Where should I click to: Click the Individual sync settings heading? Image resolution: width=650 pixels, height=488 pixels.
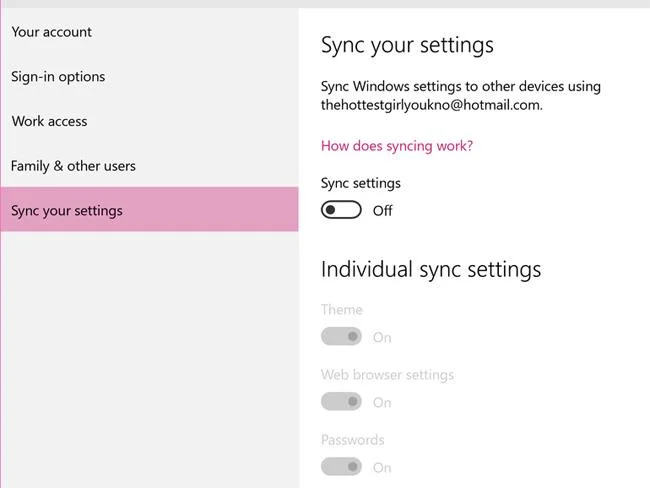[x=431, y=269]
